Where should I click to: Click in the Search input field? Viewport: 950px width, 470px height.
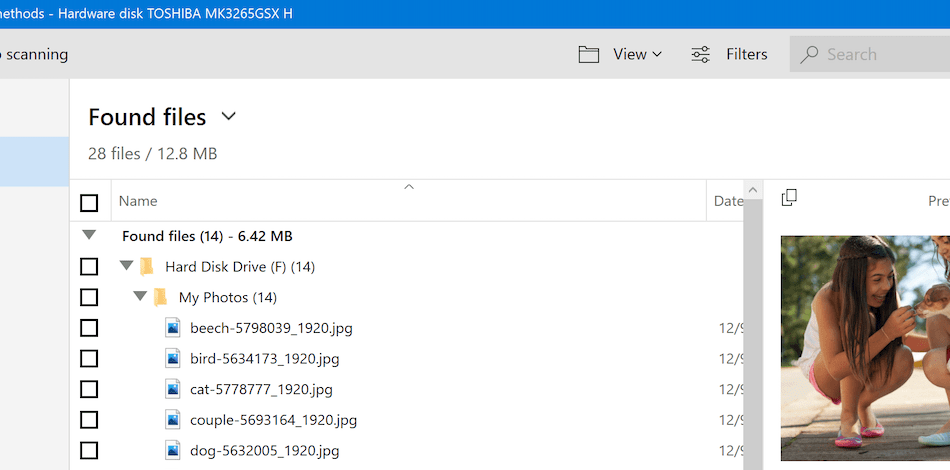[870, 55]
